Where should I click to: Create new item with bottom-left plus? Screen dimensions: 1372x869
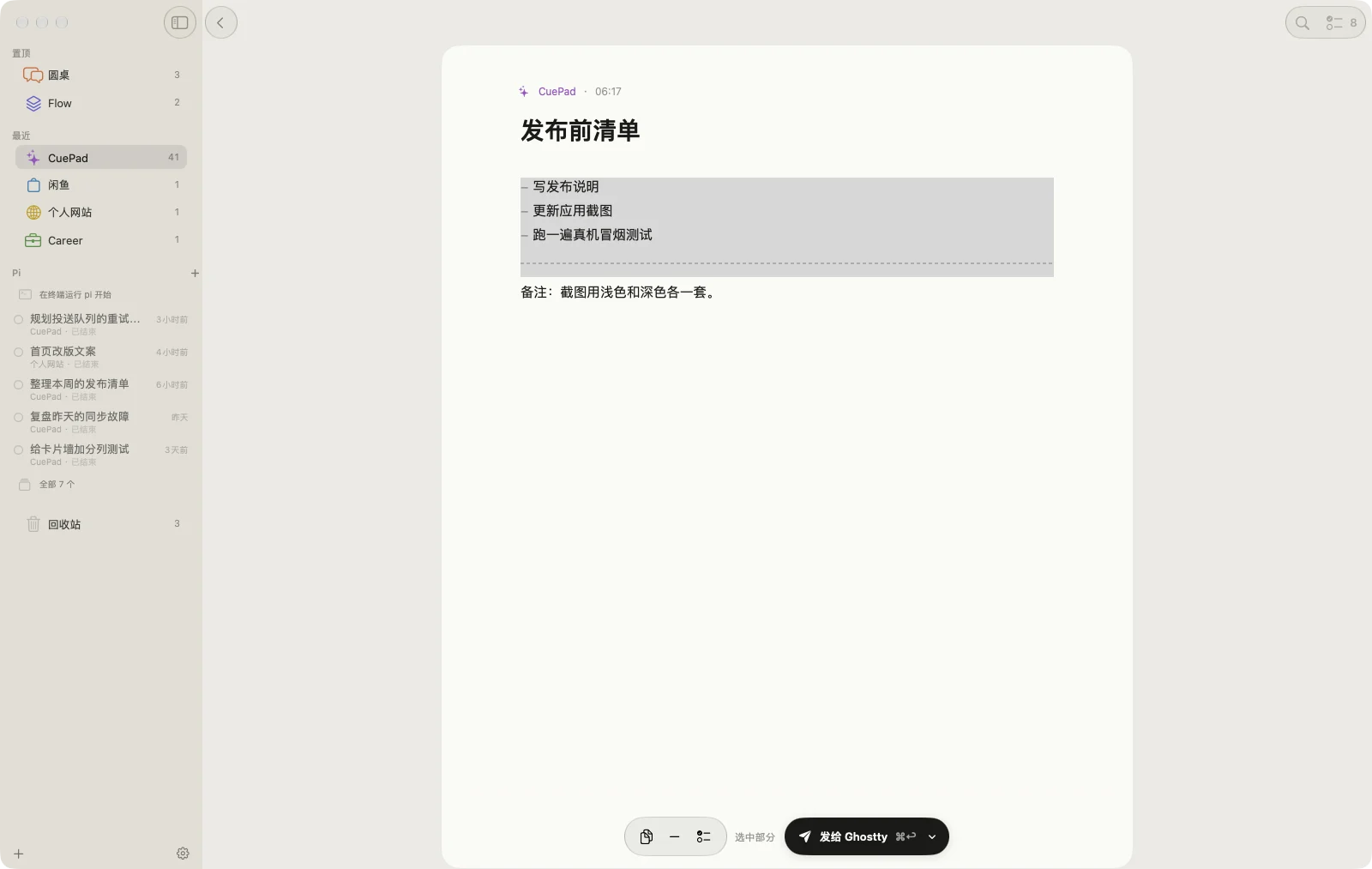tap(19, 854)
